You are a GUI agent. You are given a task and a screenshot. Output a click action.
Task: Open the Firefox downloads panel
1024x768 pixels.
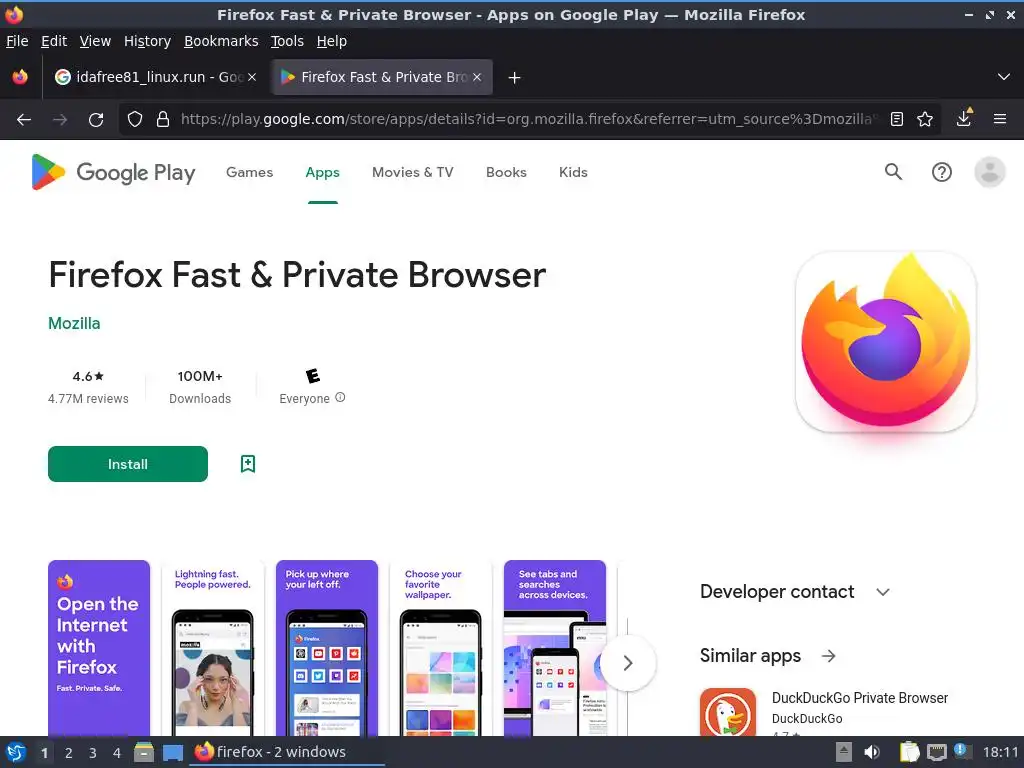click(x=964, y=119)
